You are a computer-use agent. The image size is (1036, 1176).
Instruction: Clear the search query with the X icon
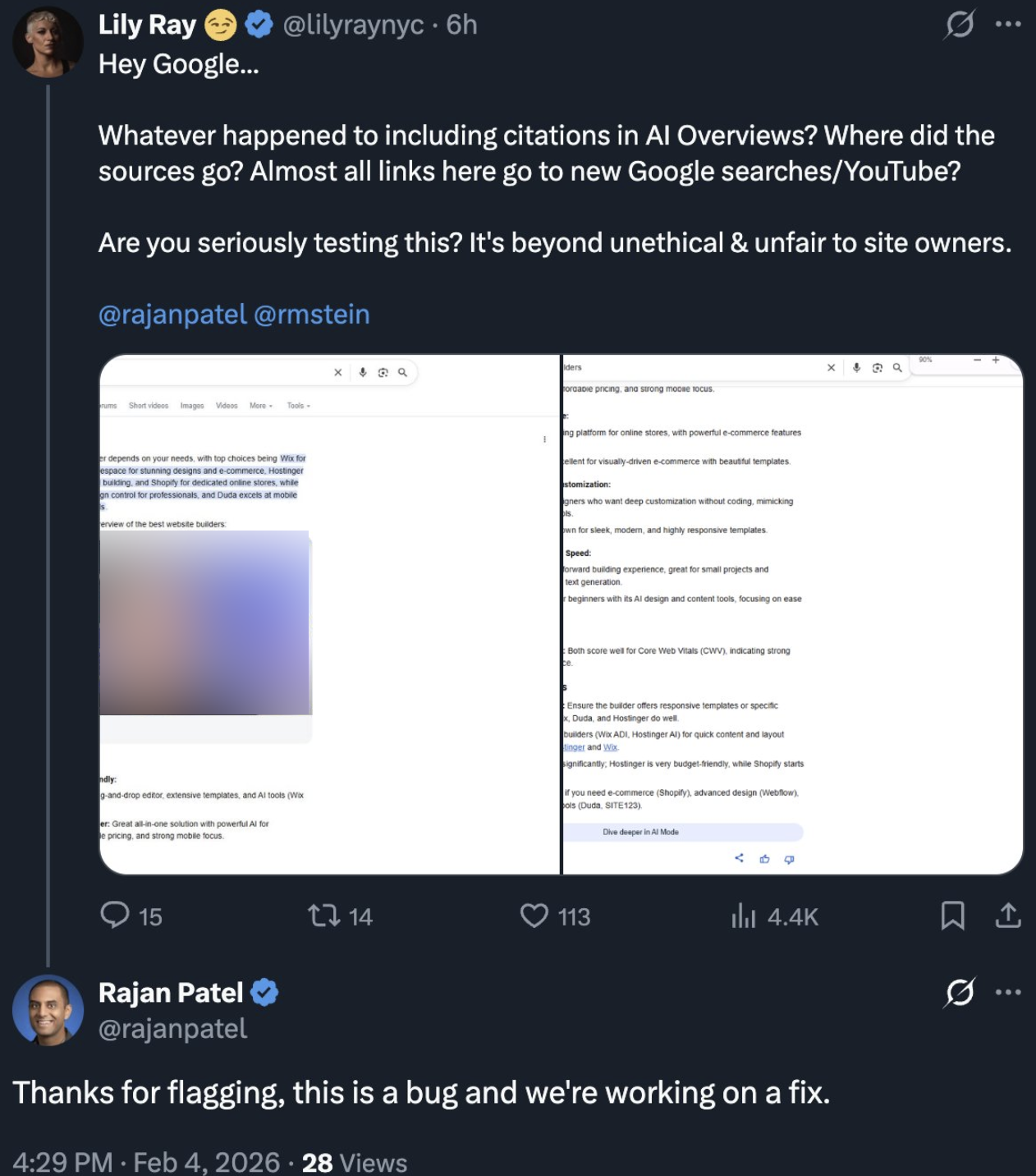338,371
